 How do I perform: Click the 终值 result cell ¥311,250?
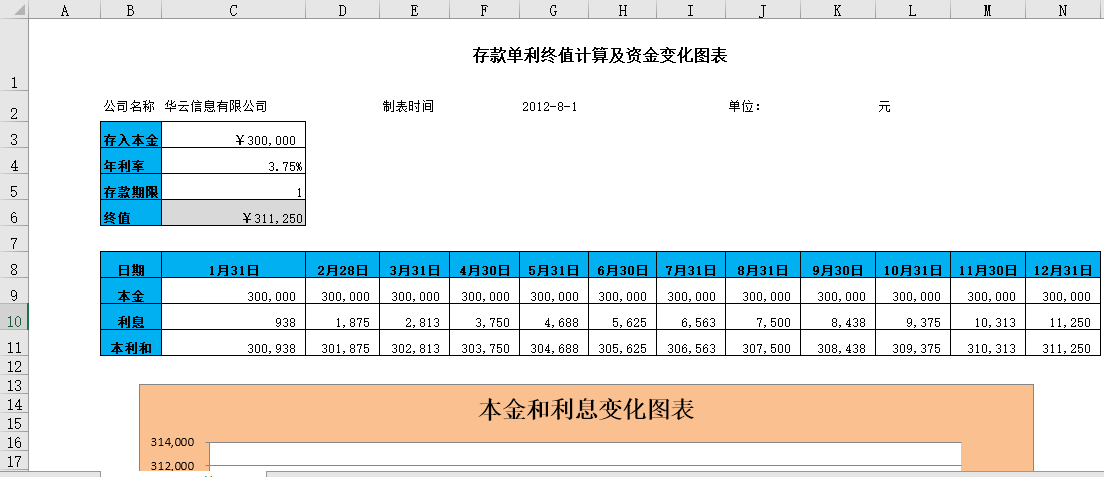[x=233, y=217]
